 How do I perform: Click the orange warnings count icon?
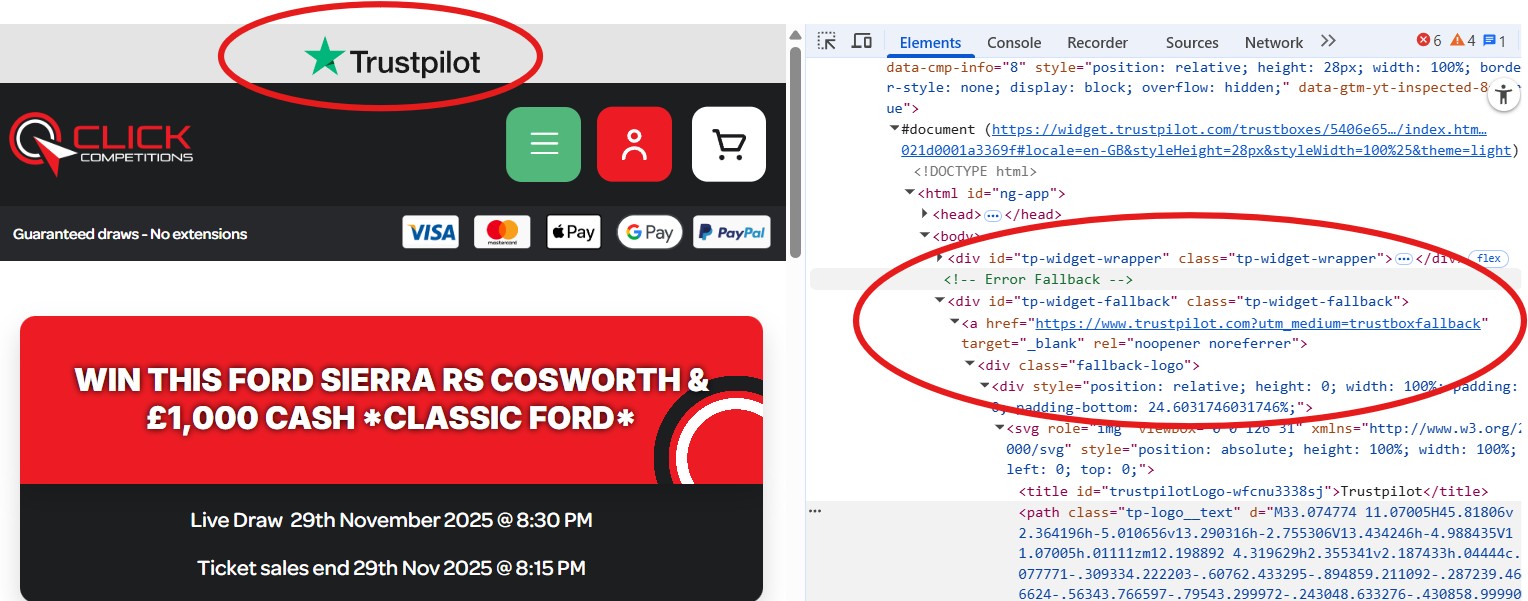(1463, 41)
